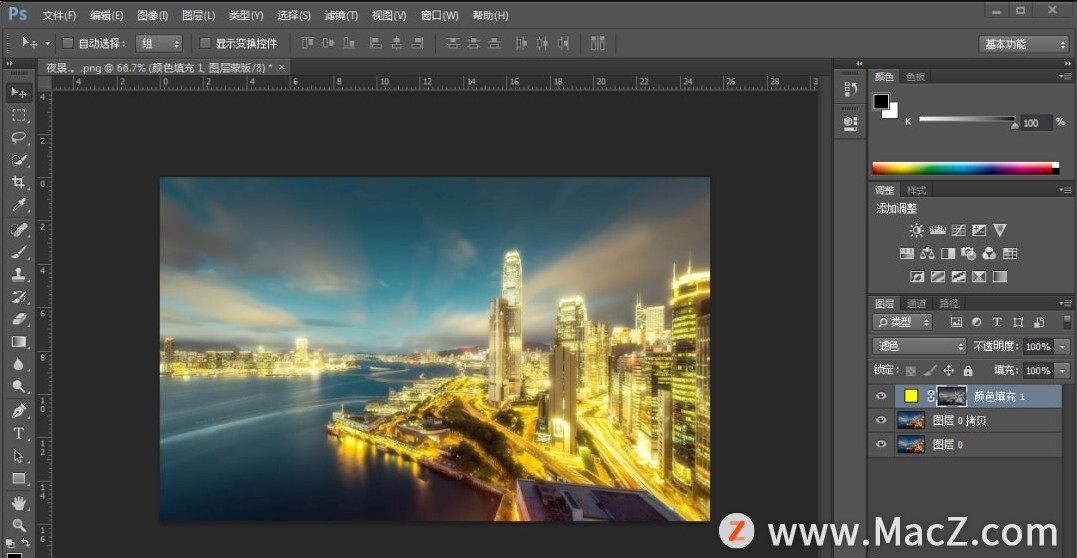This screenshot has width=1077, height=558.
Task: Toggle lock image pixels brush icon
Action: [x=929, y=370]
